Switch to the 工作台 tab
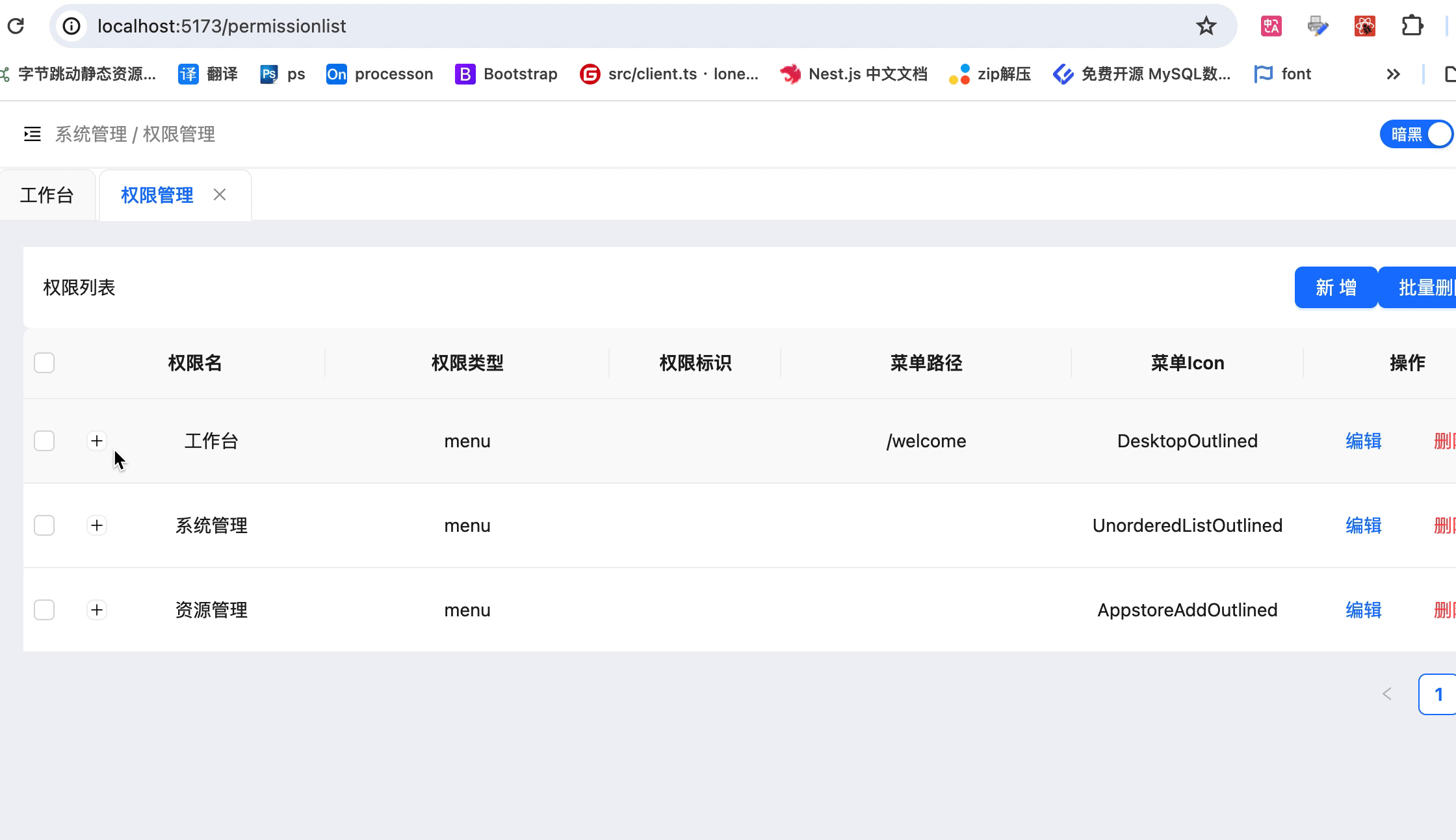This screenshot has height=840, width=1456. (47, 195)
